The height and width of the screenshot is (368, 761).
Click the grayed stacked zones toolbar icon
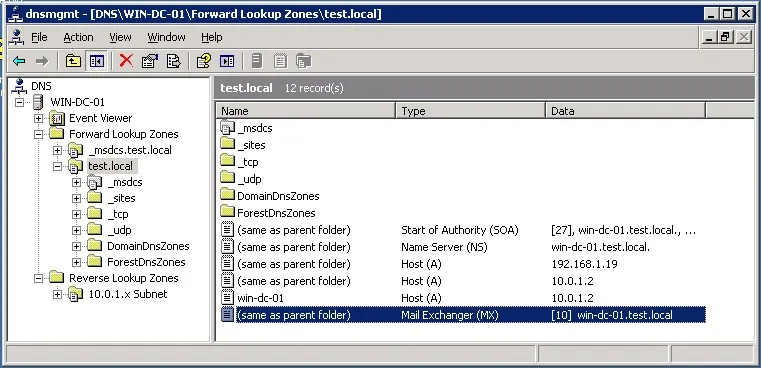point(303,61)
